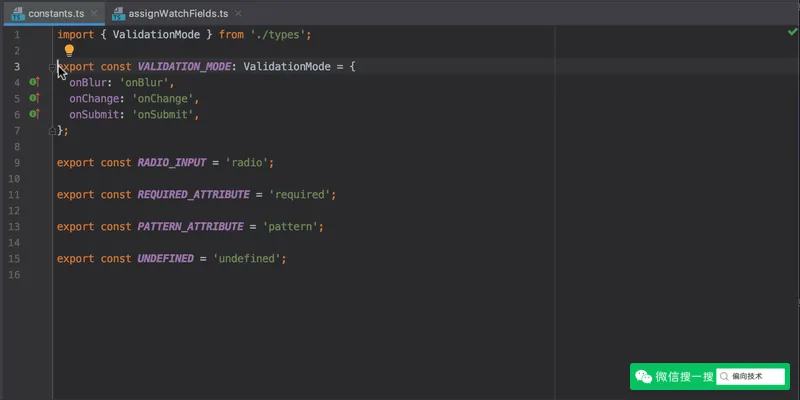The width and height of the screenshot is (800, 400).
Task: Click the WeChat search box reading 偏向技术
Action: pyautogui.click(x=751, y=377)
